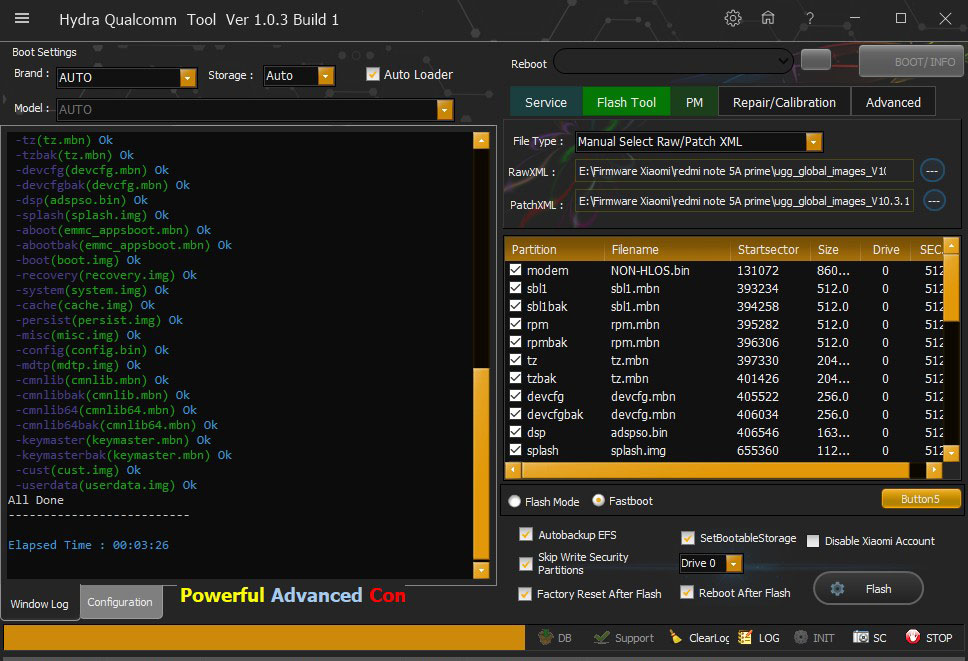968x661 pixels.
Task: Click the DB icon in status bar
Action: 547,637
